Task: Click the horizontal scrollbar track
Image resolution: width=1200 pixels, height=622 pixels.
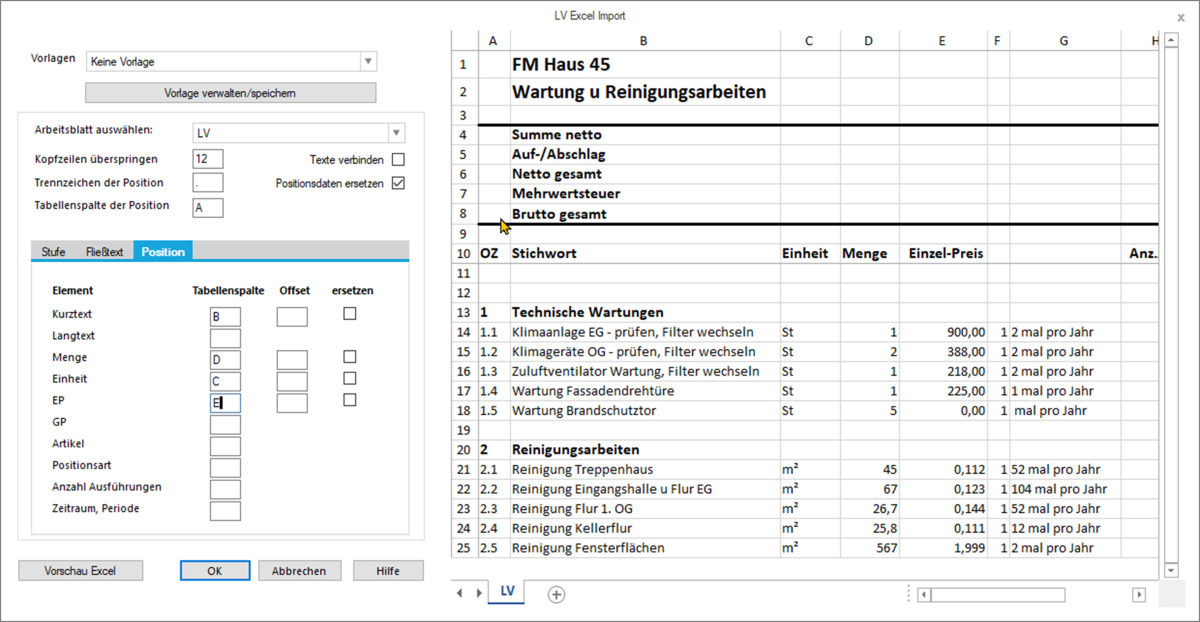Action: 1031,594
